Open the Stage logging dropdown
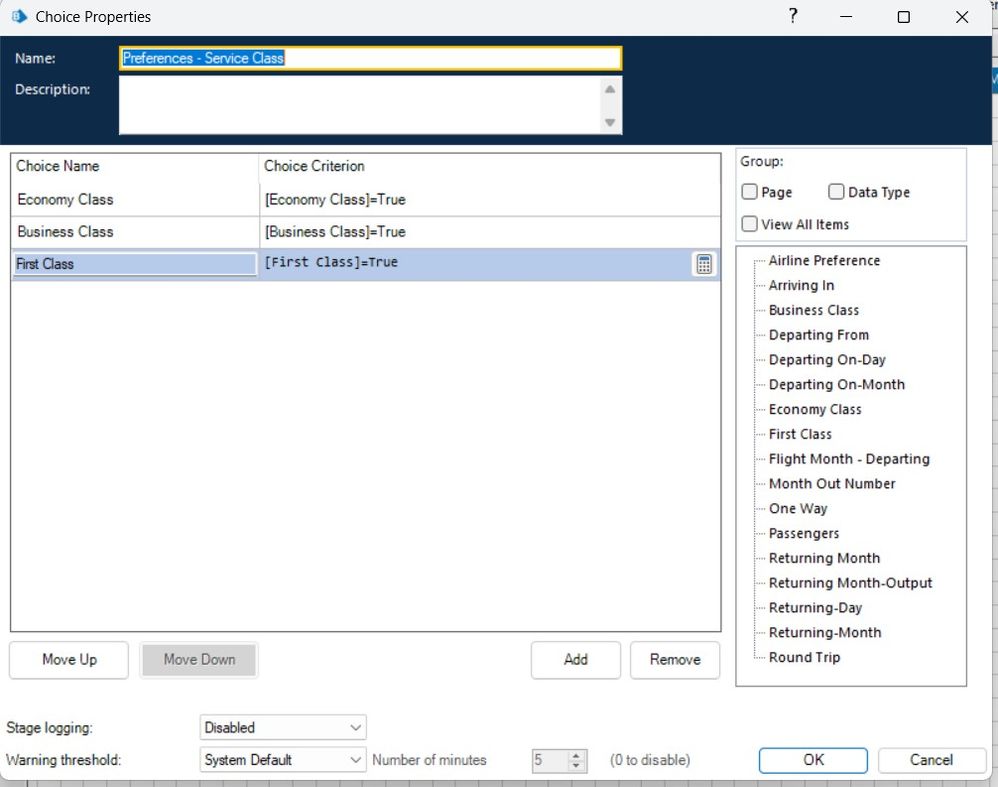The image size is (998, 787). tap(283, 727)
